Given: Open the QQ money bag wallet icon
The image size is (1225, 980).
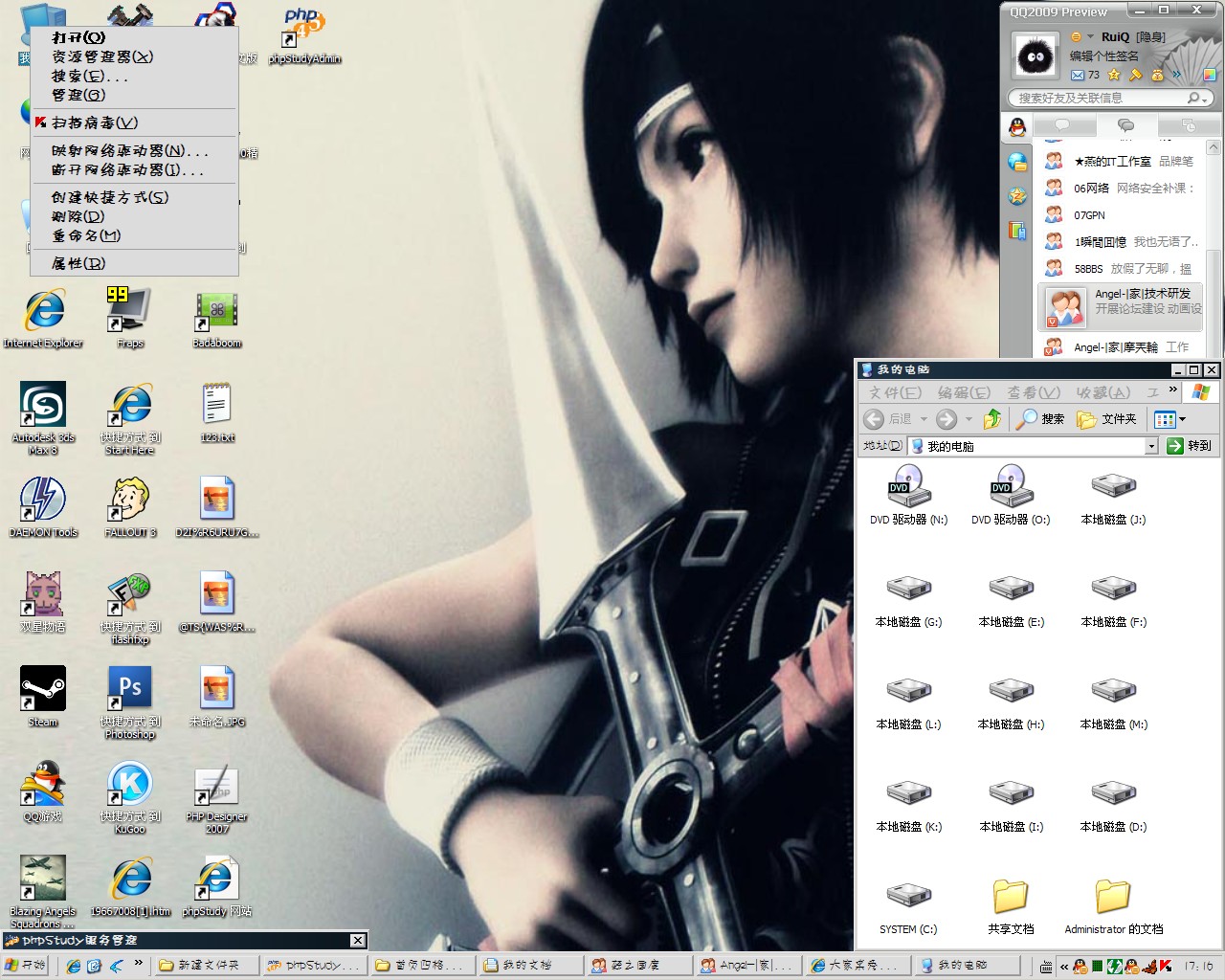Looking at the screenshot, I should click(x=1157, y=75).
